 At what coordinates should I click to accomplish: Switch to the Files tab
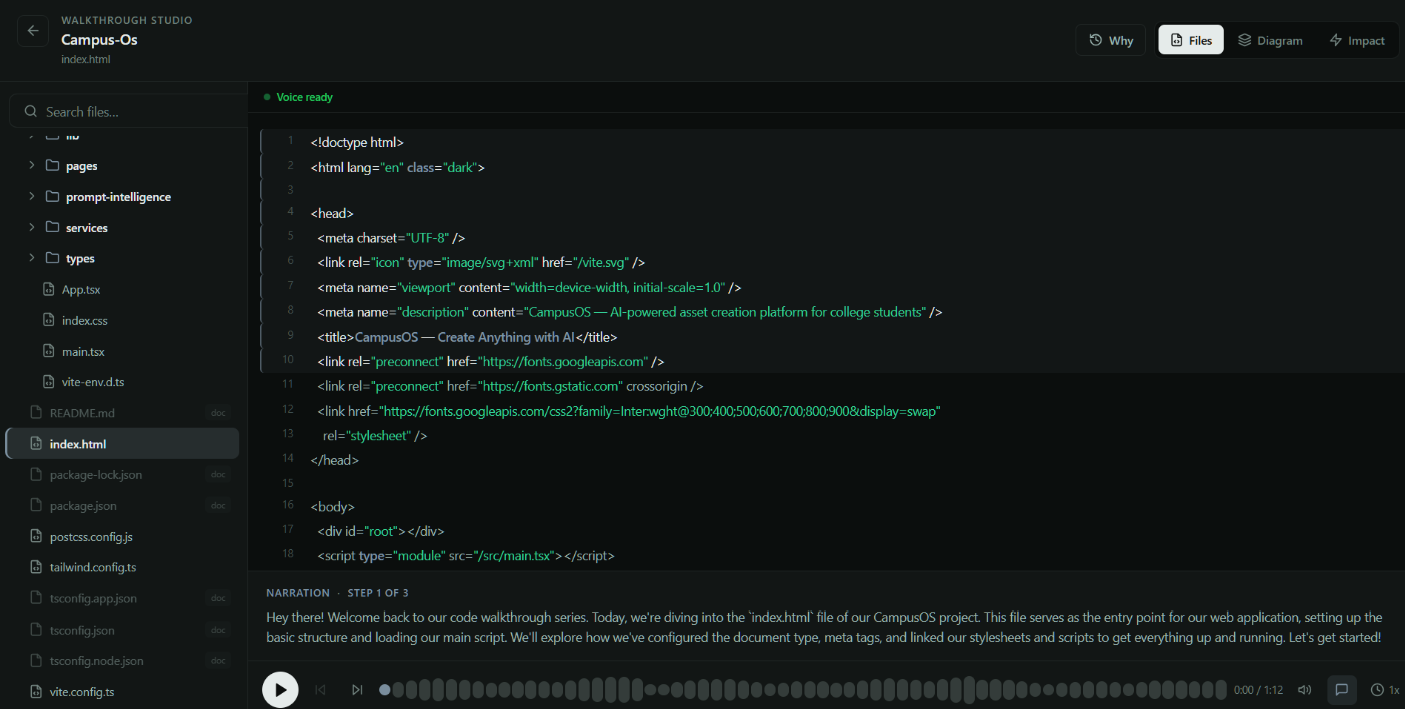pos(1191,40)
